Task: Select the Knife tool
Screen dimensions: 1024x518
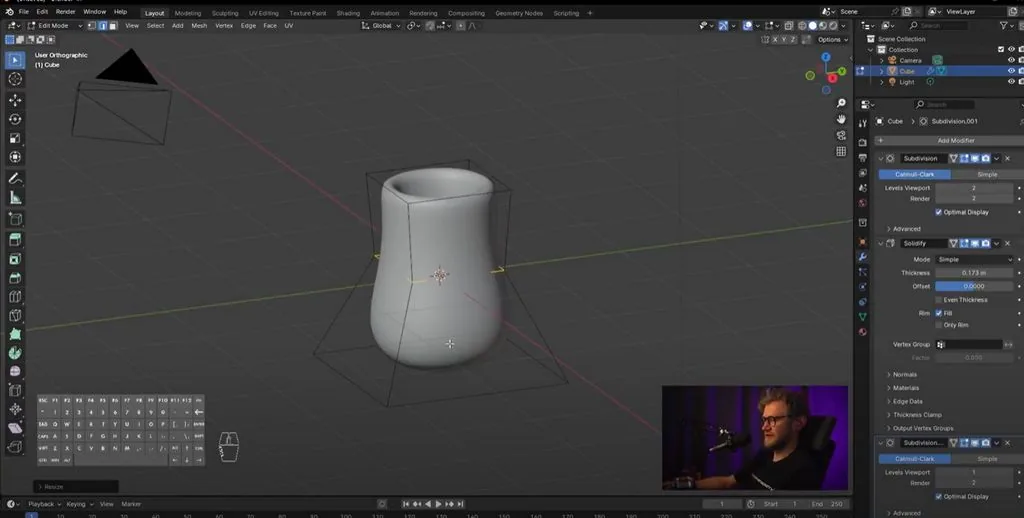Action: click(15, 316)
